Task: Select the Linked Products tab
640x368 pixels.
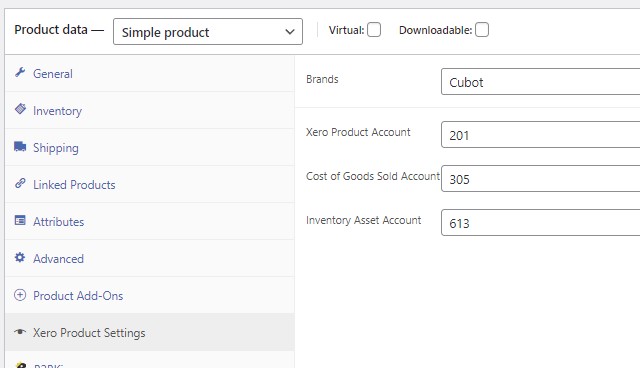Action: 150,184
